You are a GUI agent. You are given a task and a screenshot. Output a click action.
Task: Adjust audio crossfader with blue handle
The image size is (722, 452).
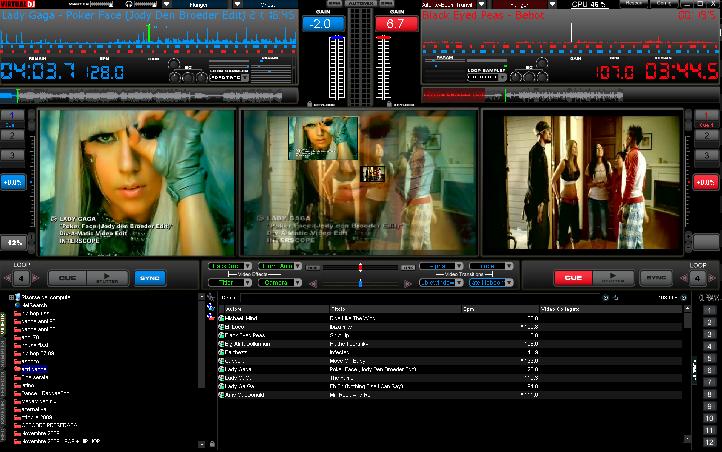click(x=360, y=283)
